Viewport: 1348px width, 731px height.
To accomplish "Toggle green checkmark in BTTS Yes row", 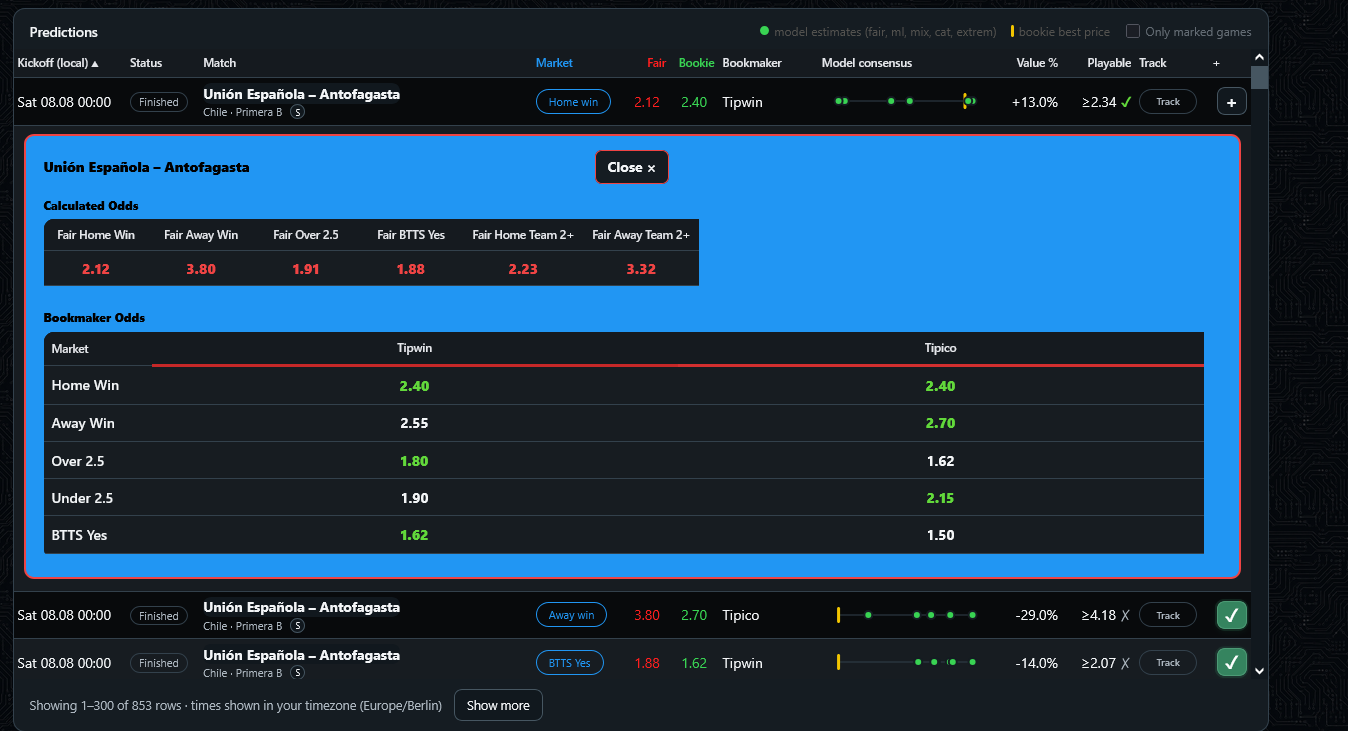I will click(x=1232, y=662).
